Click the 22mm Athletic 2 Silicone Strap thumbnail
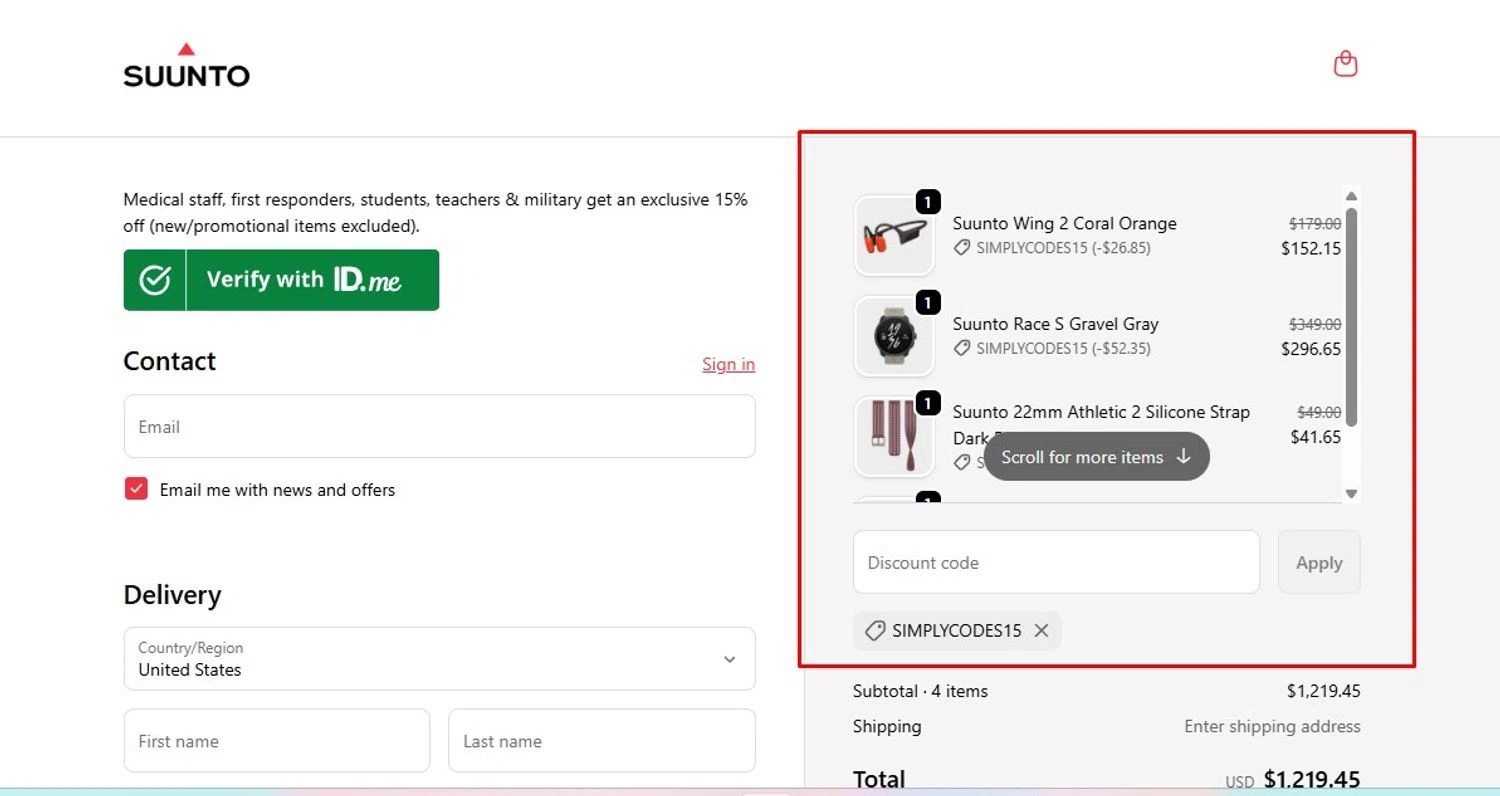The width and height of the screenshot is (1500, 796). tap(894, 437)
